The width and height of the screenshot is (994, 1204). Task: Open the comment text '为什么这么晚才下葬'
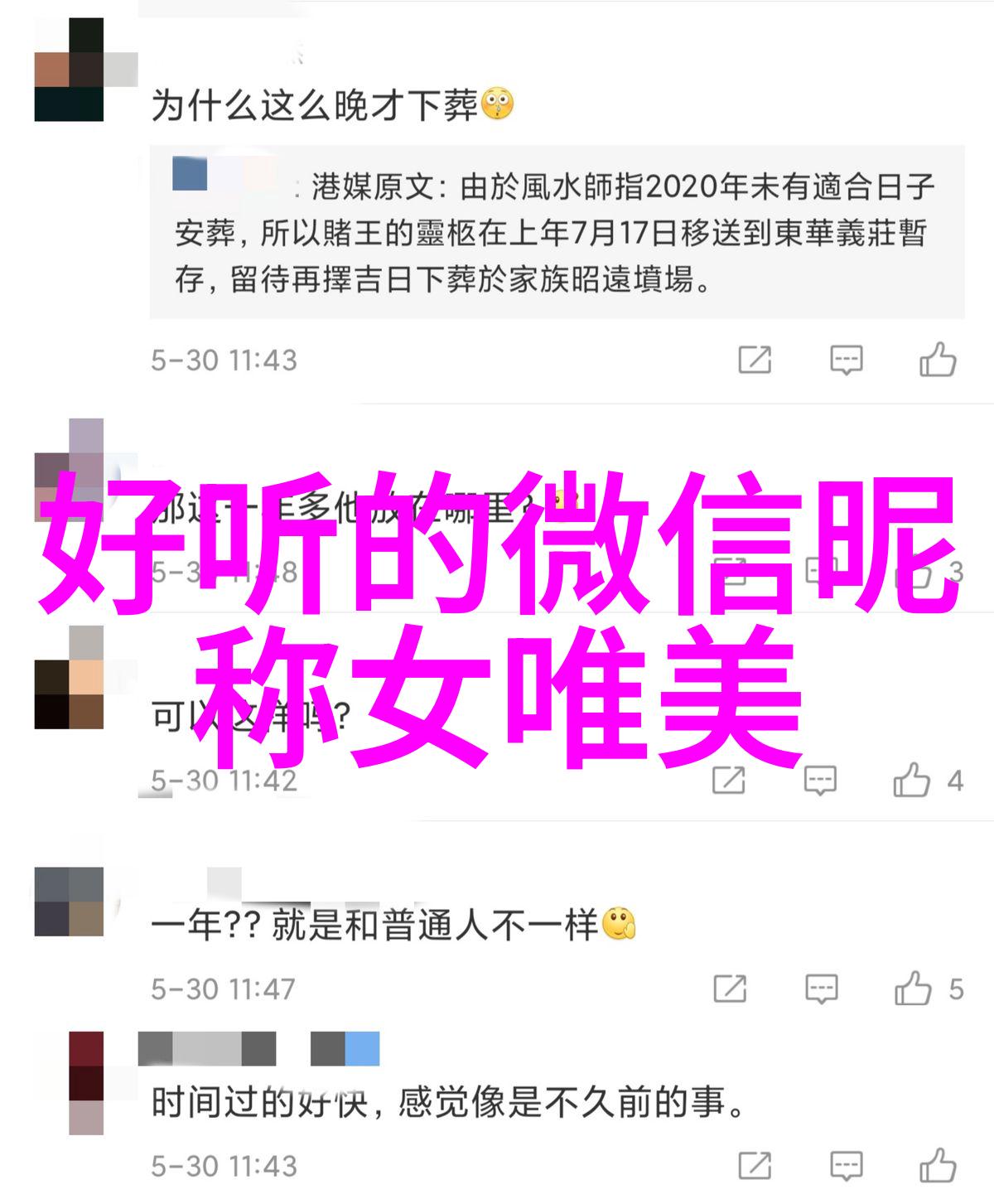[x=315, y=106]
